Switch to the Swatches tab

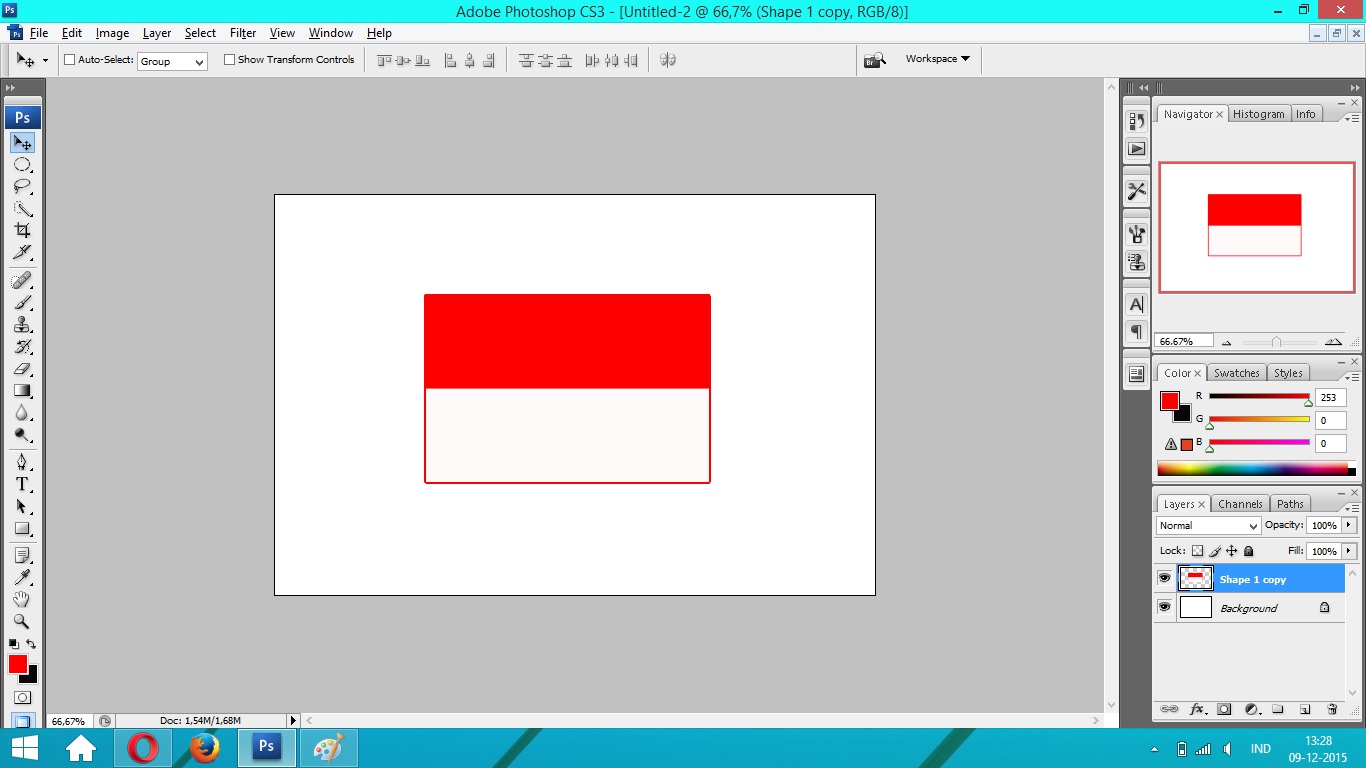coord(1237,373)
